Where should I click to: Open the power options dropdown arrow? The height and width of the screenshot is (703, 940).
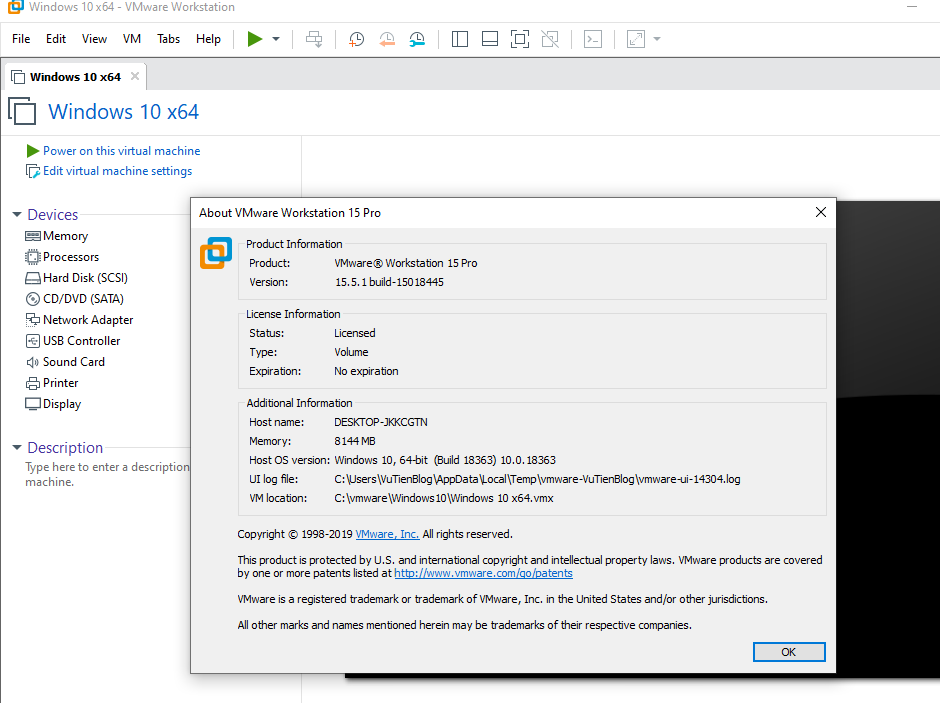click(276, 39)
